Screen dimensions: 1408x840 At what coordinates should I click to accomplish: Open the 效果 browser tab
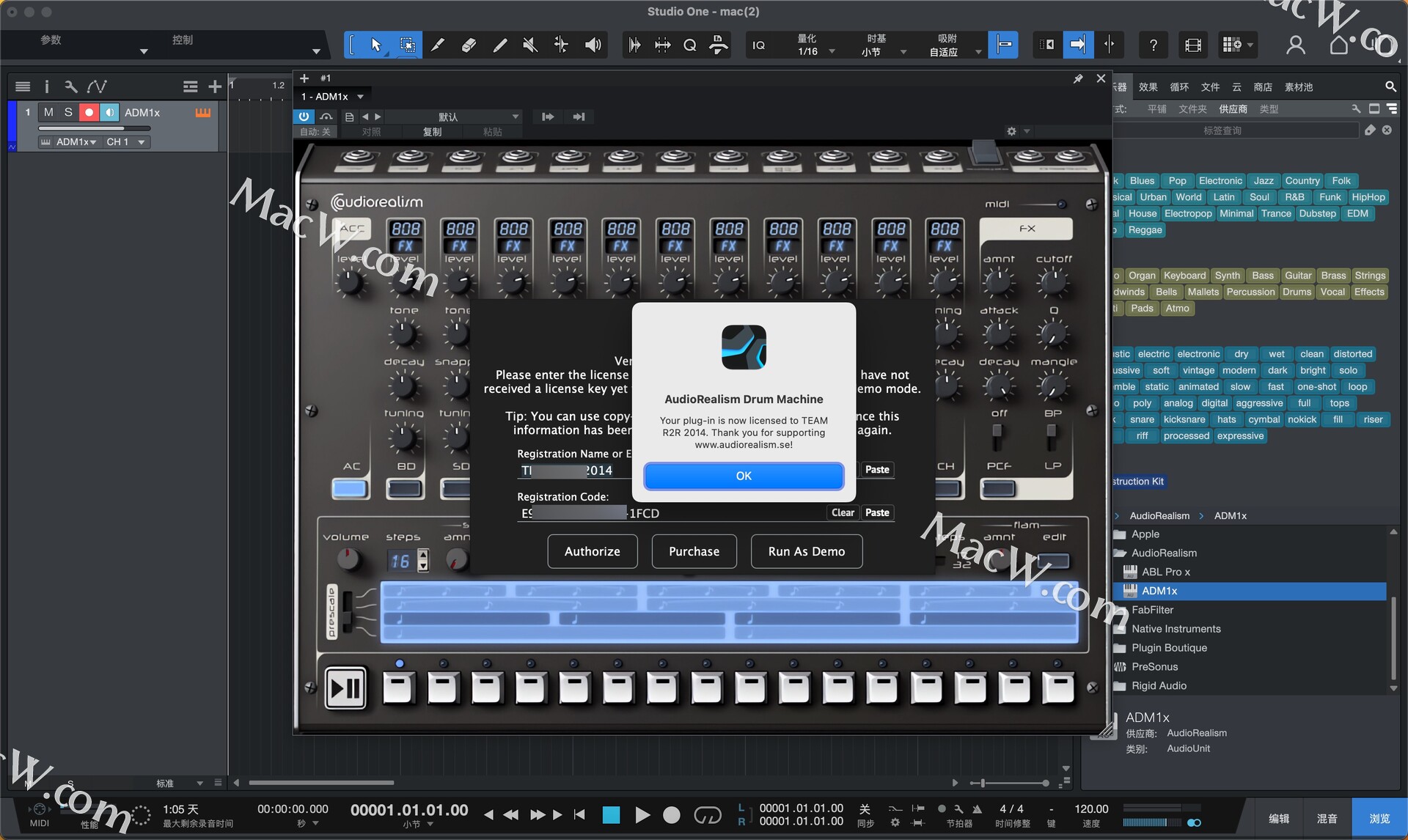coord(1148,87)
